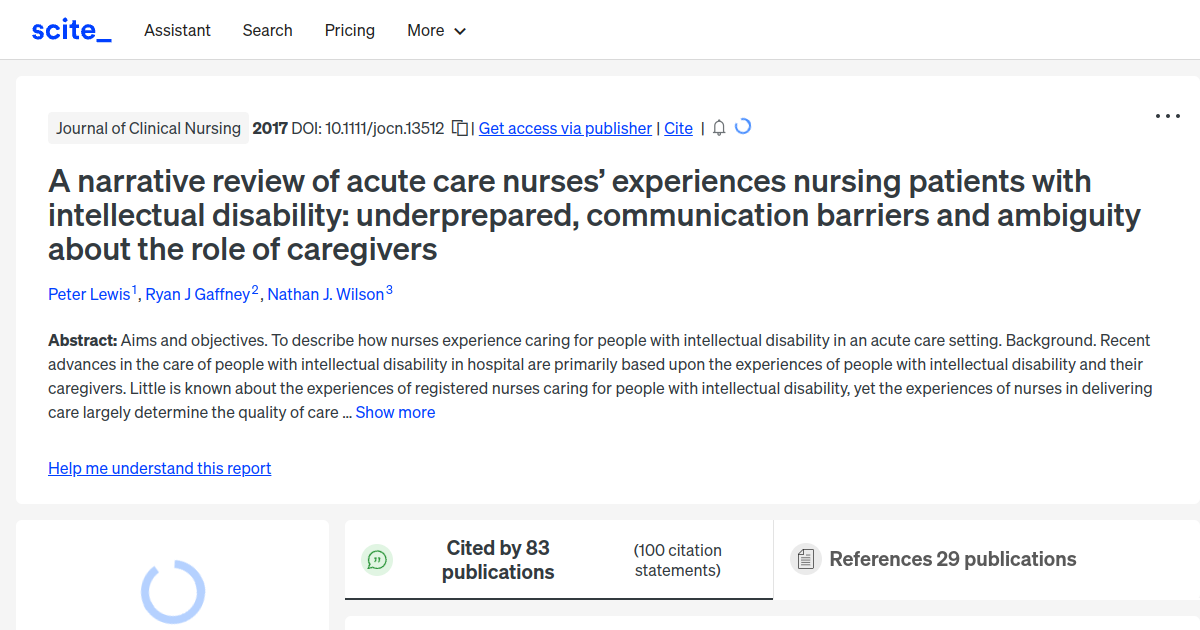Open author profile for Nathan J. Wilson

[x=325, y=294]
